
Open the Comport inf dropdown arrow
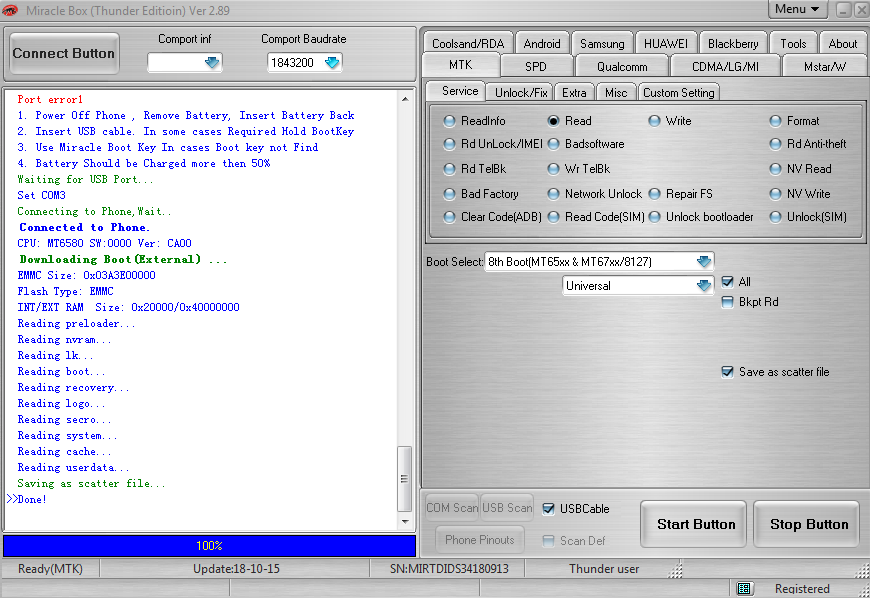pos(212,63)
